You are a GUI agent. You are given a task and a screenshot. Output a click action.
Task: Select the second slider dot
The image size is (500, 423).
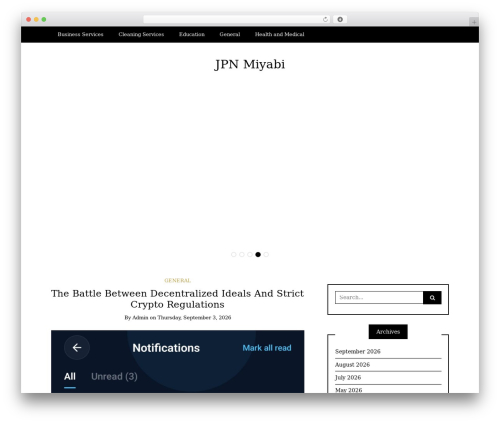[242, 254]
